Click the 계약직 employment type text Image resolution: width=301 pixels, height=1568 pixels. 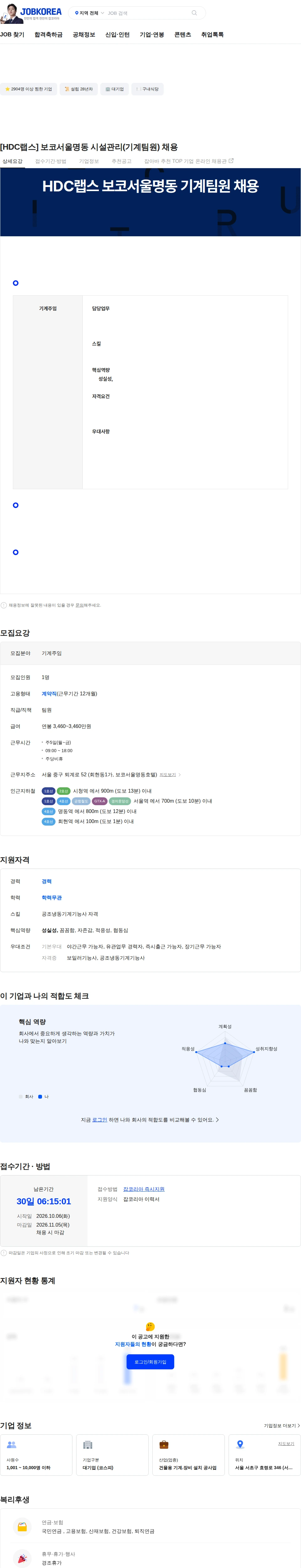pos(49,694)
